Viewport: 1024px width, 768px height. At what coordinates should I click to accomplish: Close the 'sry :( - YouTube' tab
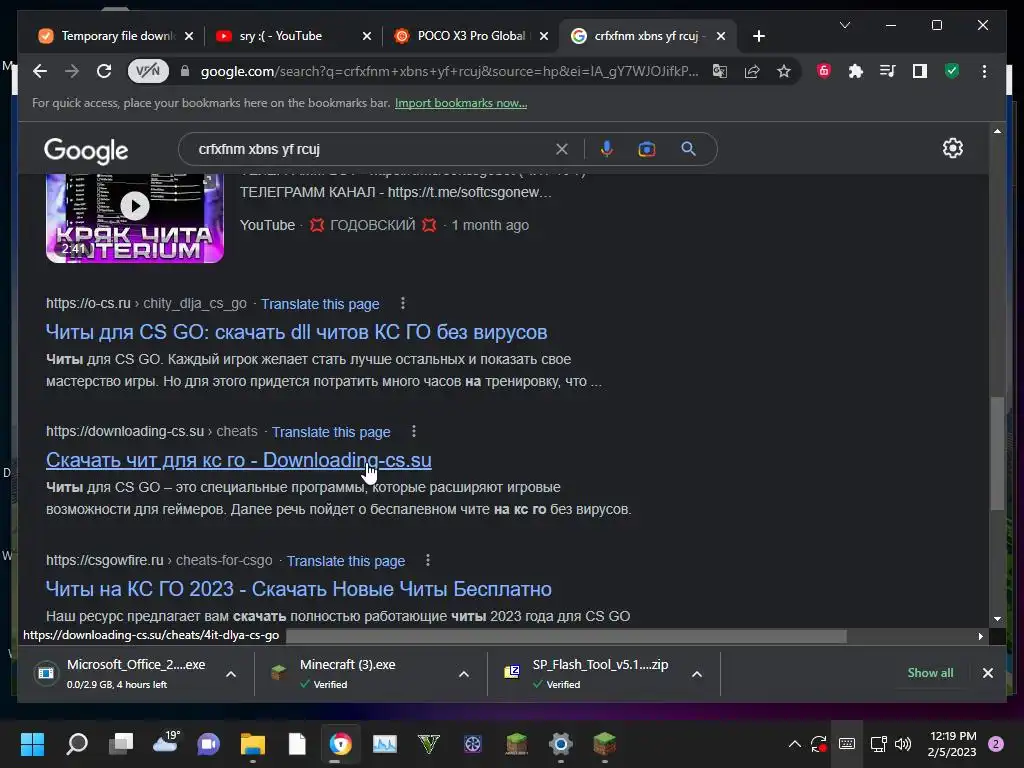point(367,36)
